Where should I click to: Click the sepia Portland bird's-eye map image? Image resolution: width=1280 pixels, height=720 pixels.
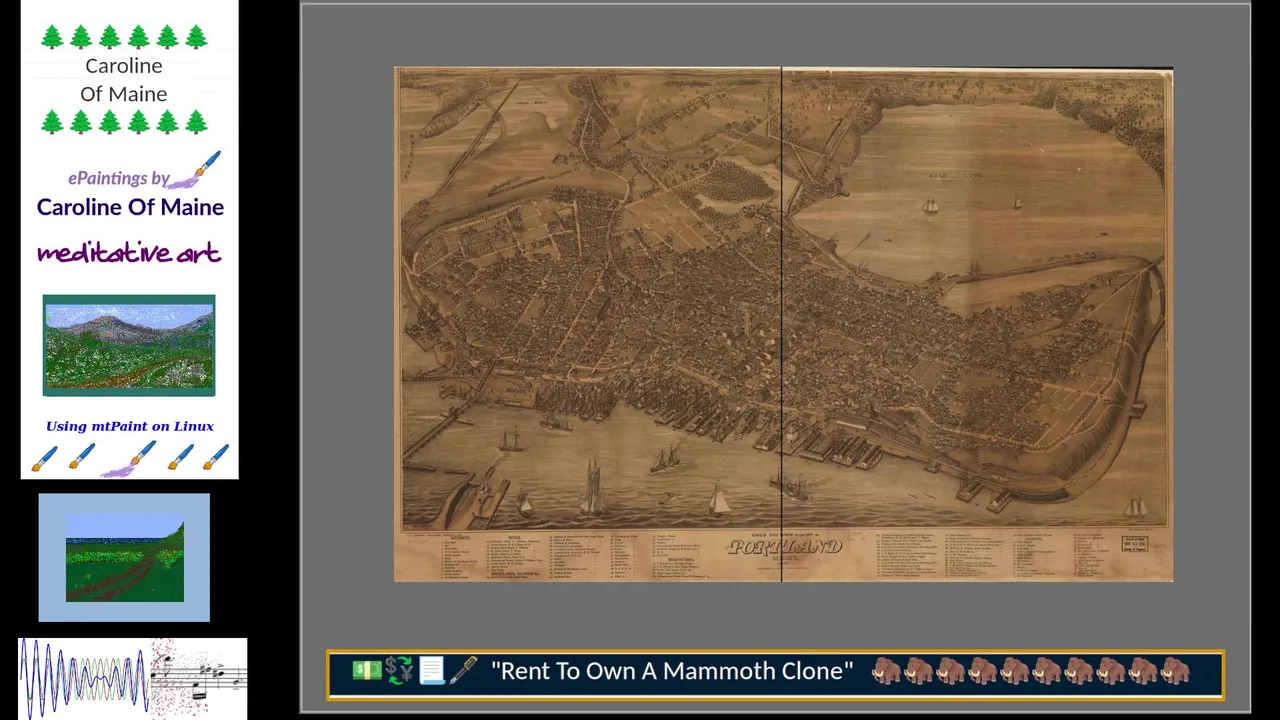[783, 324]
